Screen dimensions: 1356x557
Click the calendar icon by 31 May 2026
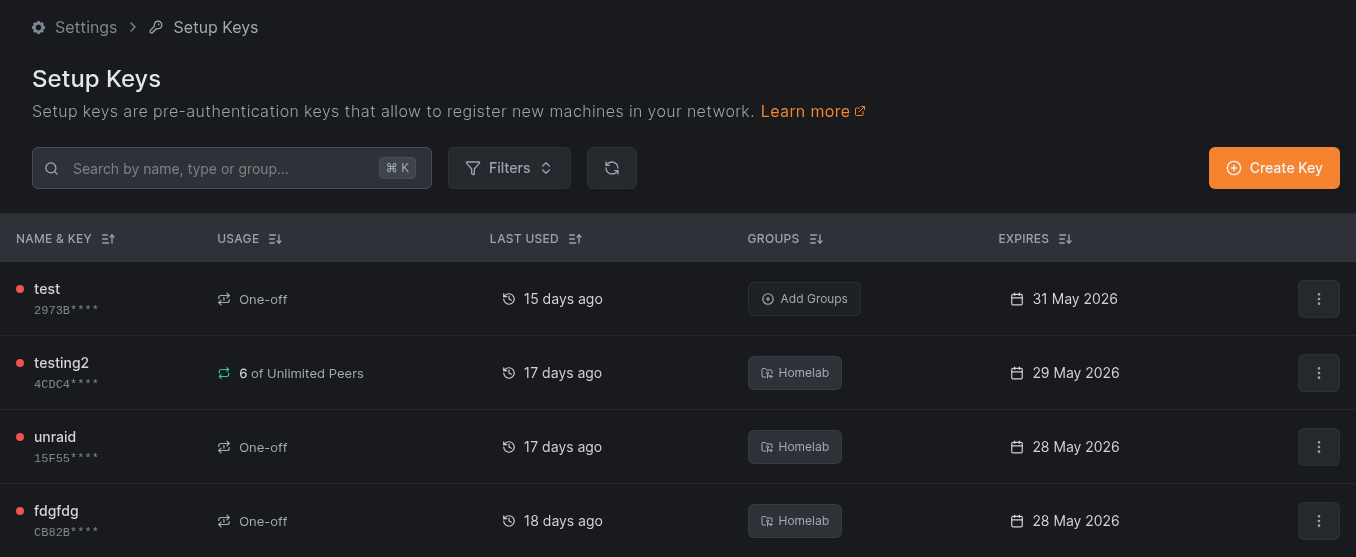coord(1017,299)
